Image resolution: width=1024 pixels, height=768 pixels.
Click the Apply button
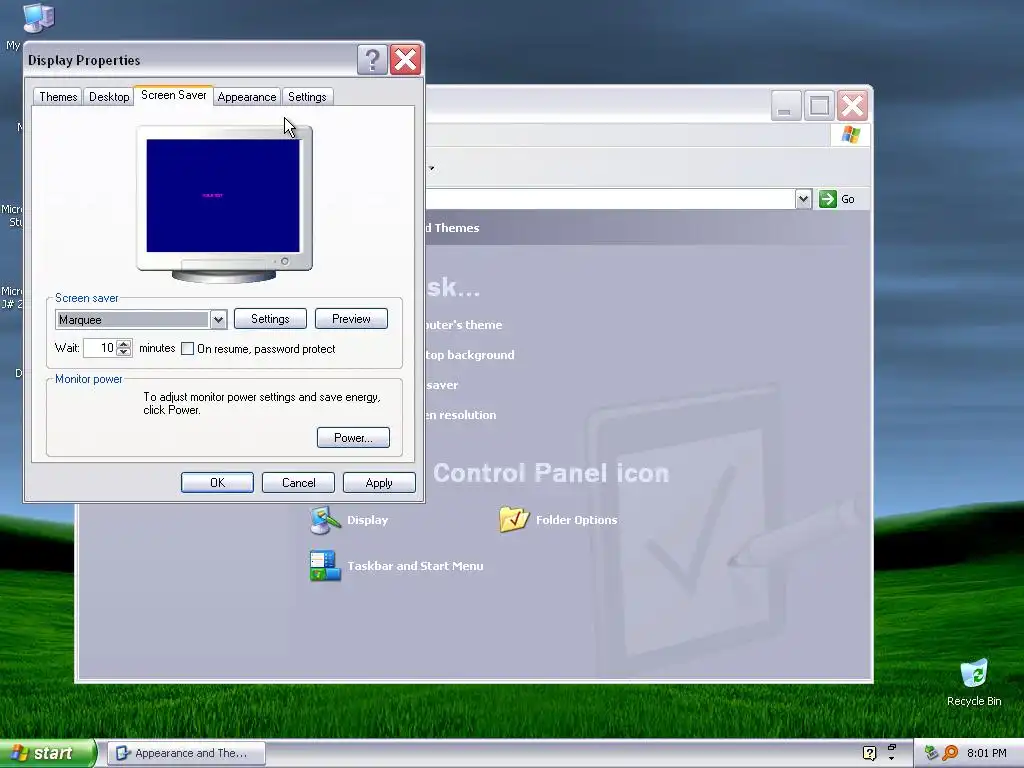[379, 483]
